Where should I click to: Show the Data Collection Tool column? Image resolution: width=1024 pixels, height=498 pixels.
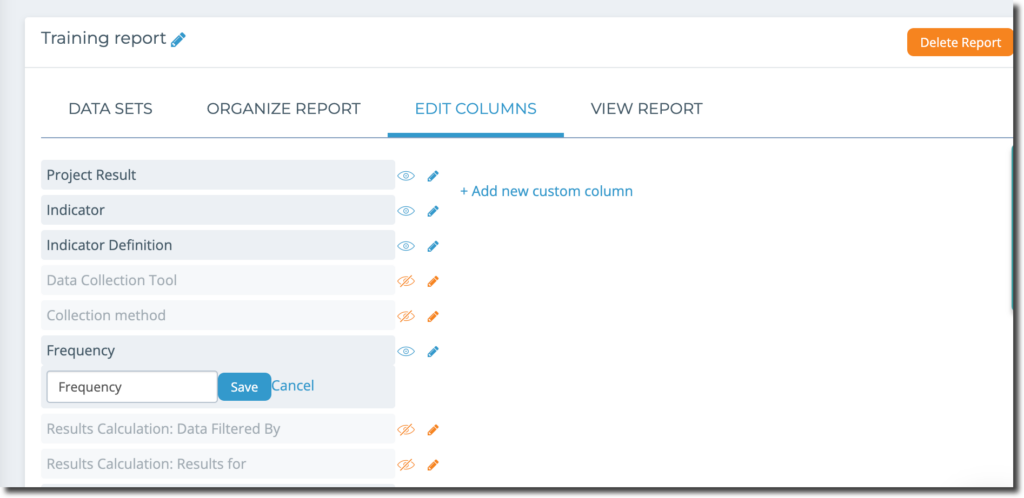pyautogui.click(x=406, y=281)
